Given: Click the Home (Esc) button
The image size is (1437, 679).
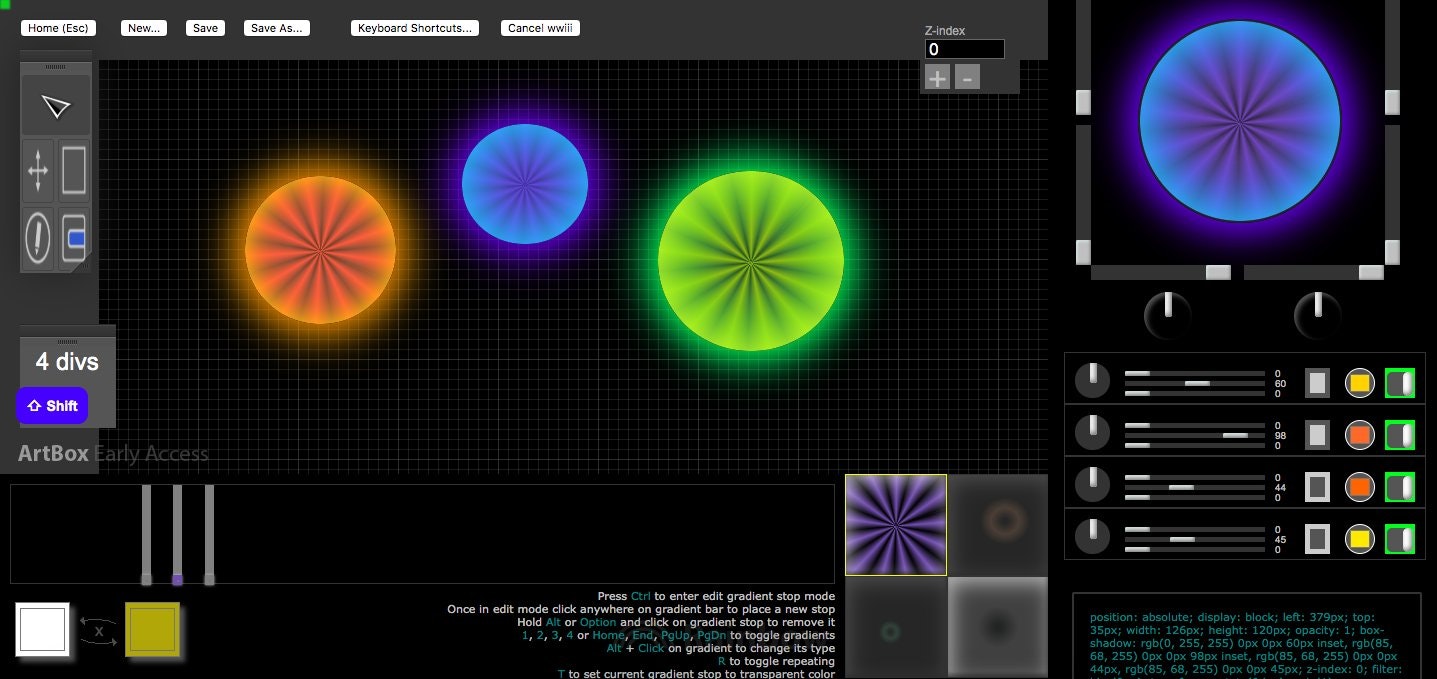Looking at the screenshot, I should pos(57,28).
